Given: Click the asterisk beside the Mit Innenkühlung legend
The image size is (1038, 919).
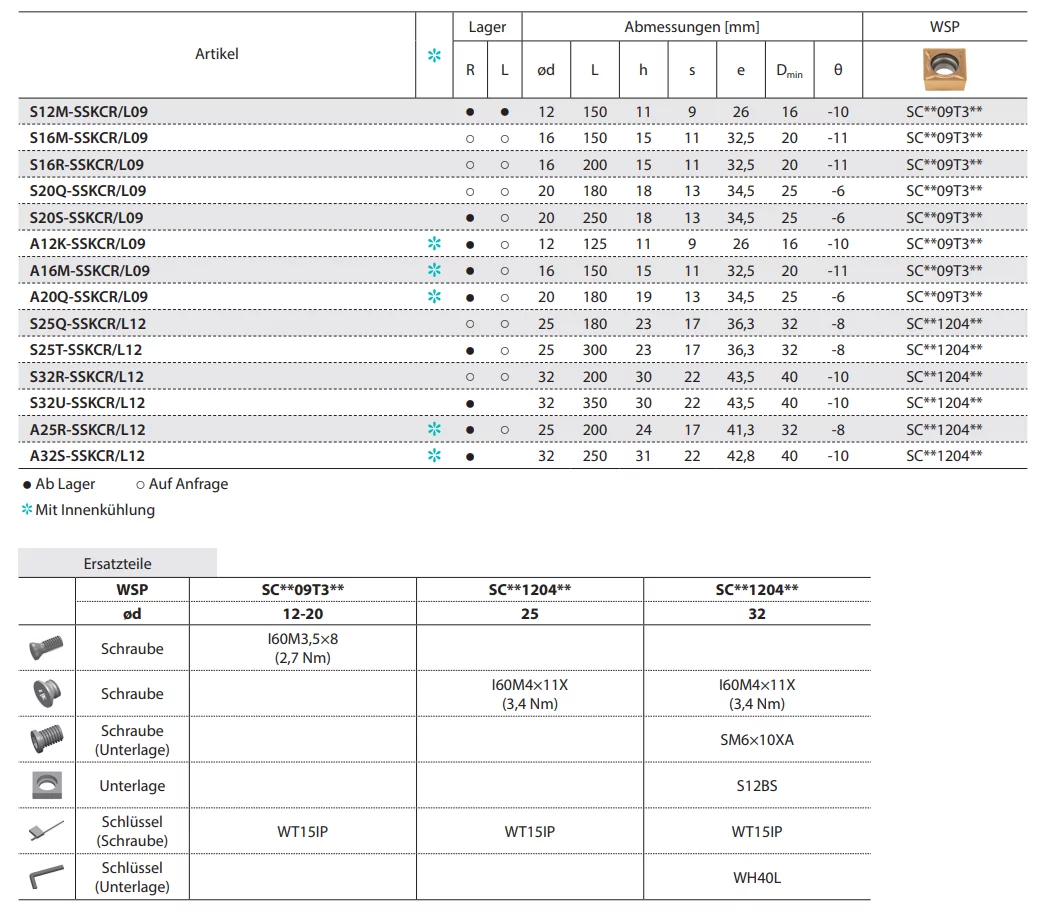Looking at the screenshot, I should coord(27,510).
